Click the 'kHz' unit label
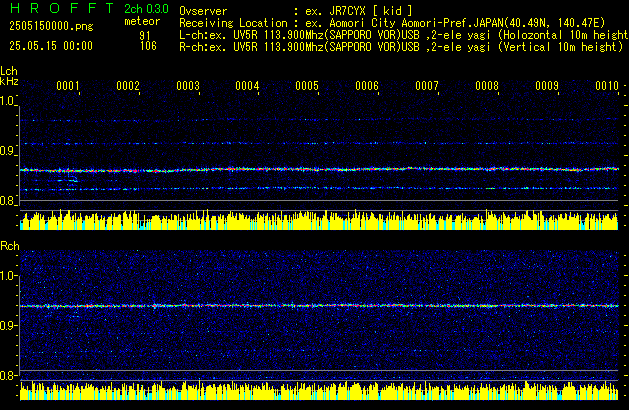This screenshot has width=629, height=410. (9, 81)
